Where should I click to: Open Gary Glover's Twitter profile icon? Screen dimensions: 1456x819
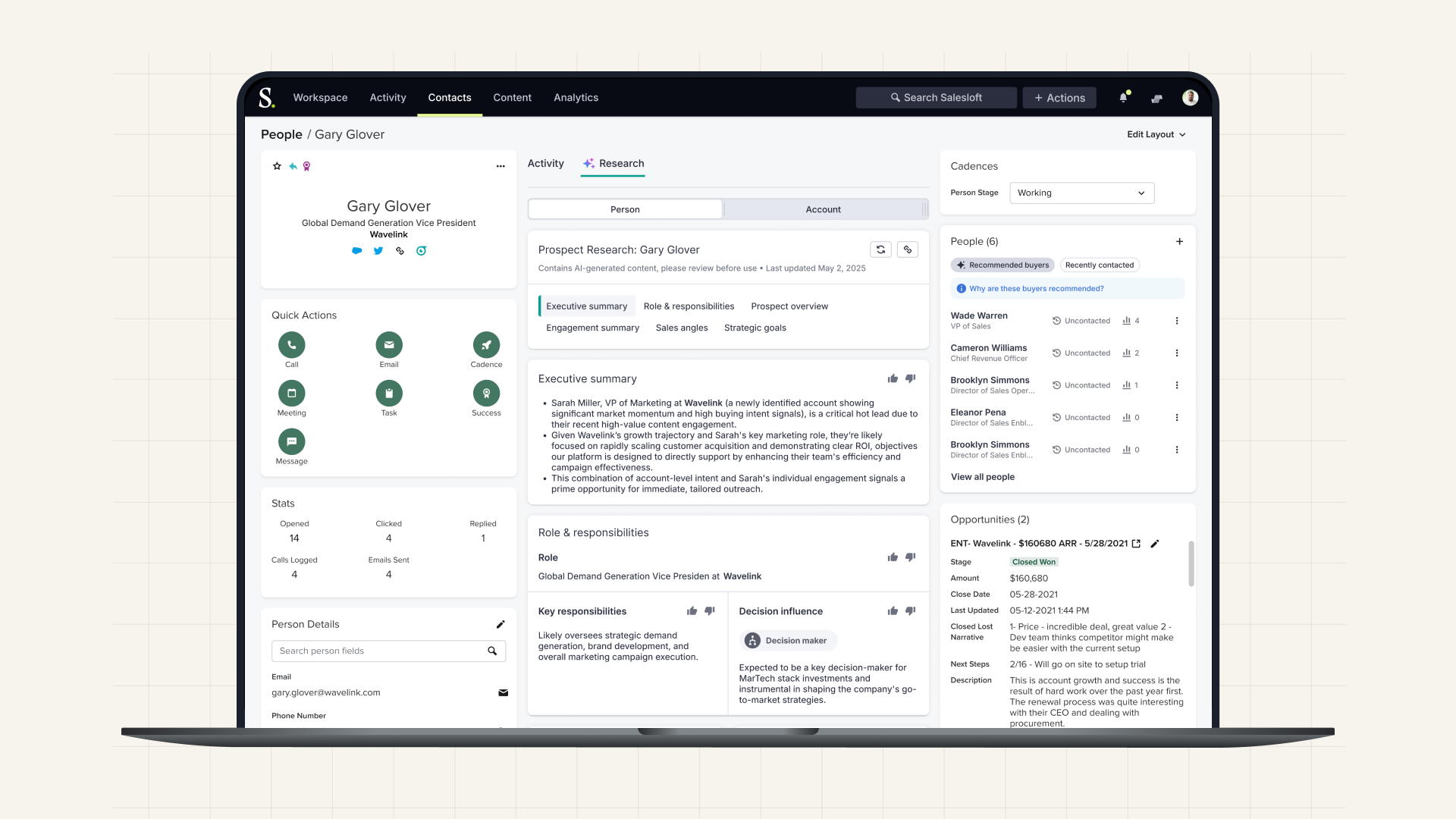pos(378,250)
